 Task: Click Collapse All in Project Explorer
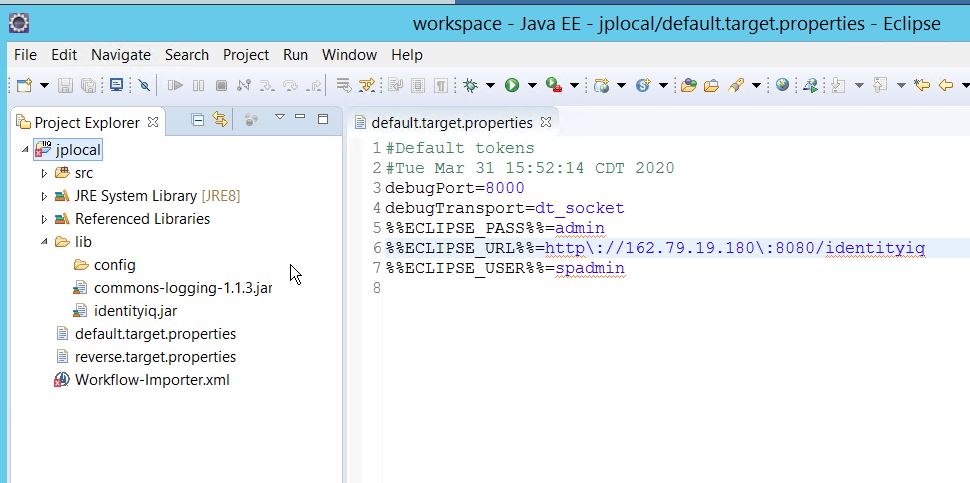click(x=197, y=119)
